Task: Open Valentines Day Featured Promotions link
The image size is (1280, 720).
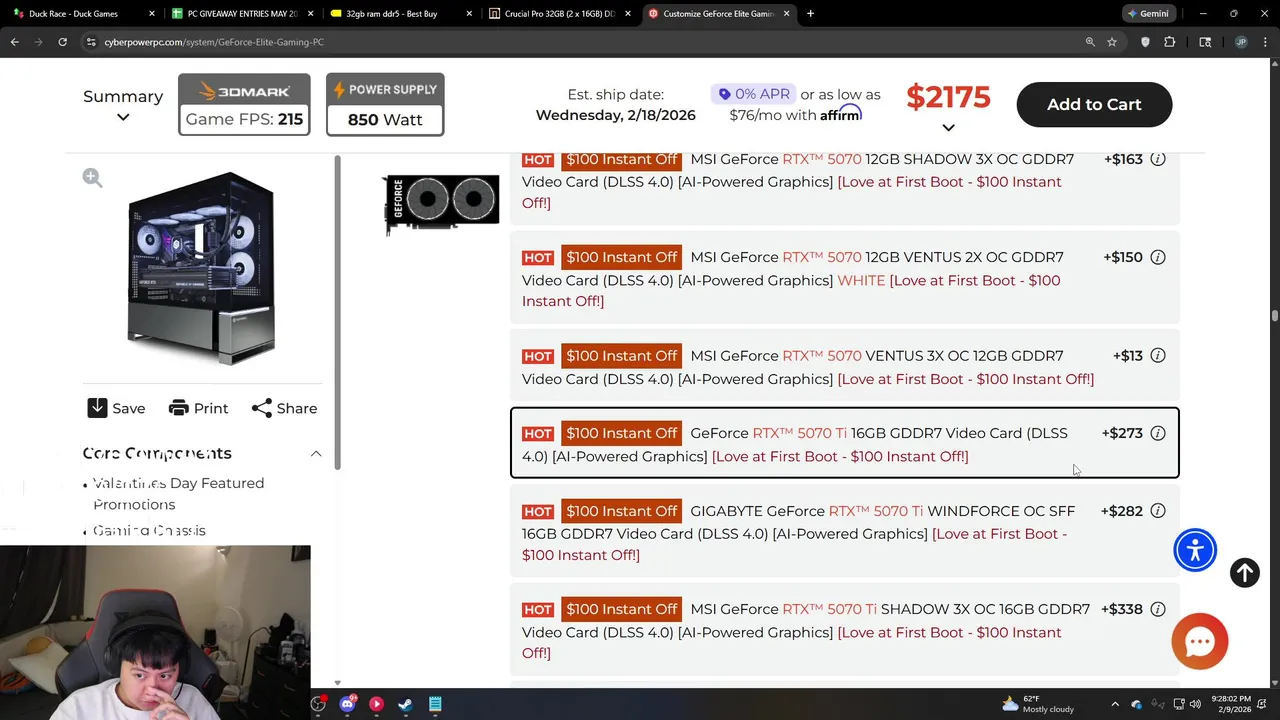Action: coord(178,494)
